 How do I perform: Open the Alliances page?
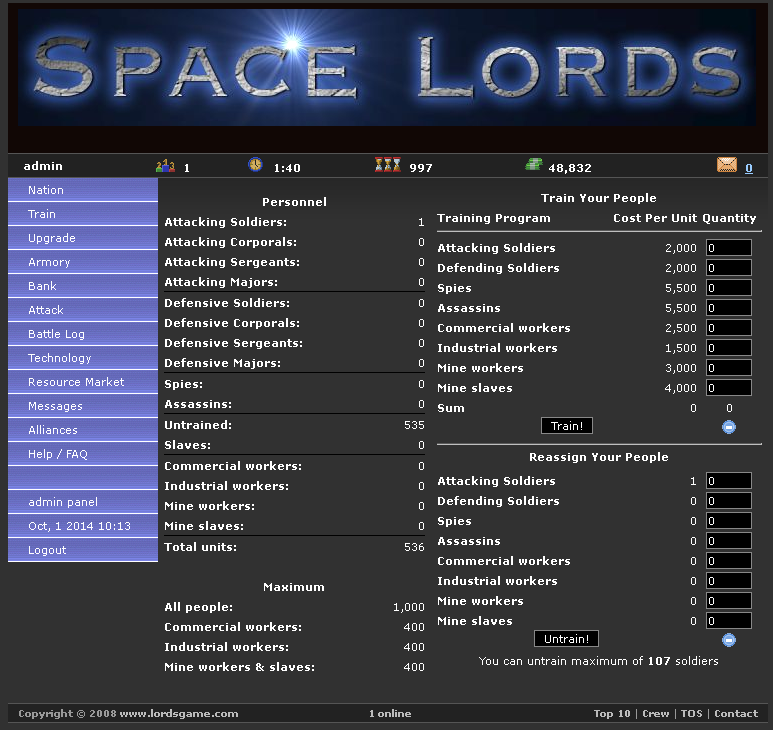tap(83, 430)
